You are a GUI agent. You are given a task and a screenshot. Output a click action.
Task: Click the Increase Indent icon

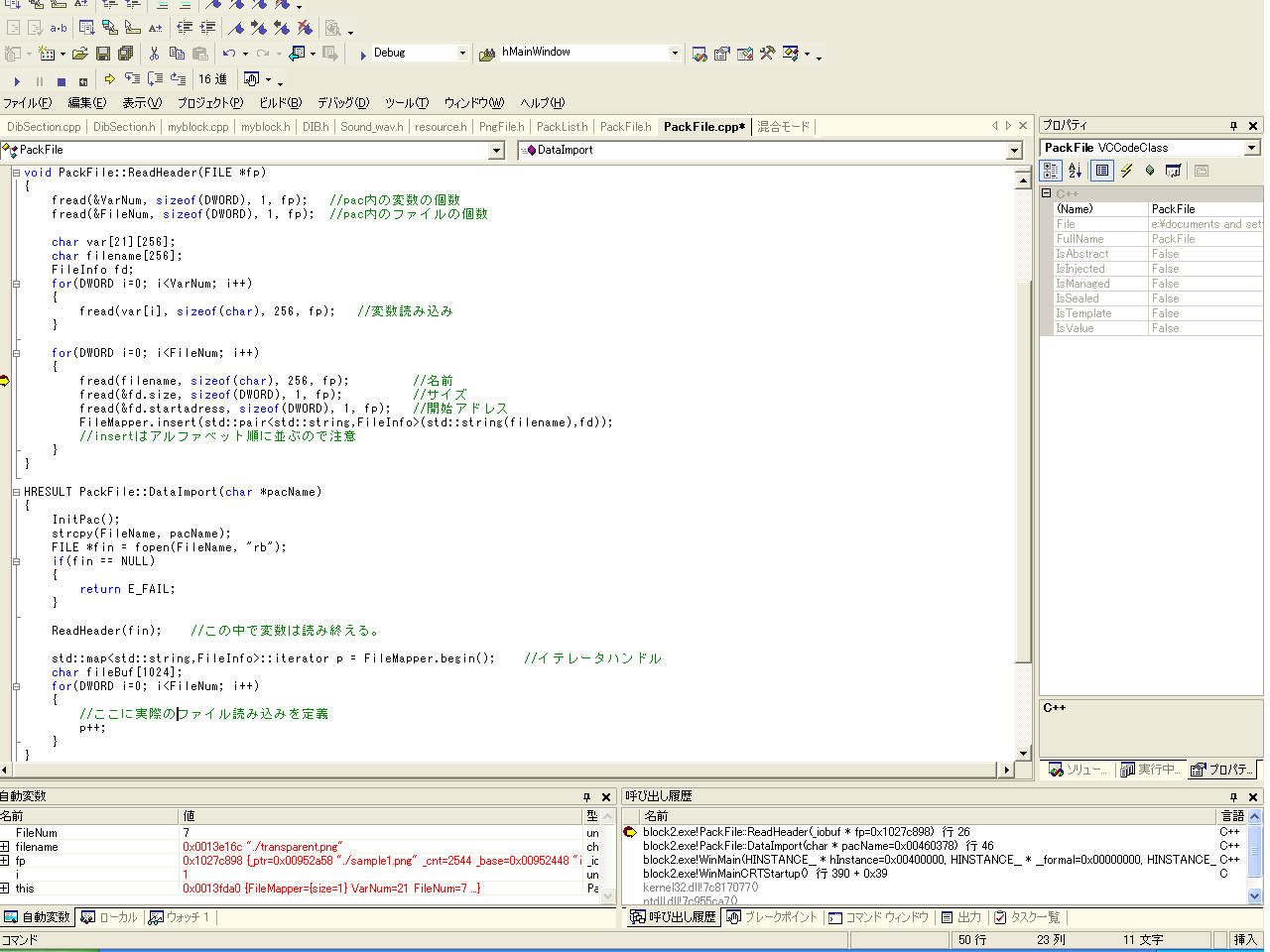click(207, 28)
